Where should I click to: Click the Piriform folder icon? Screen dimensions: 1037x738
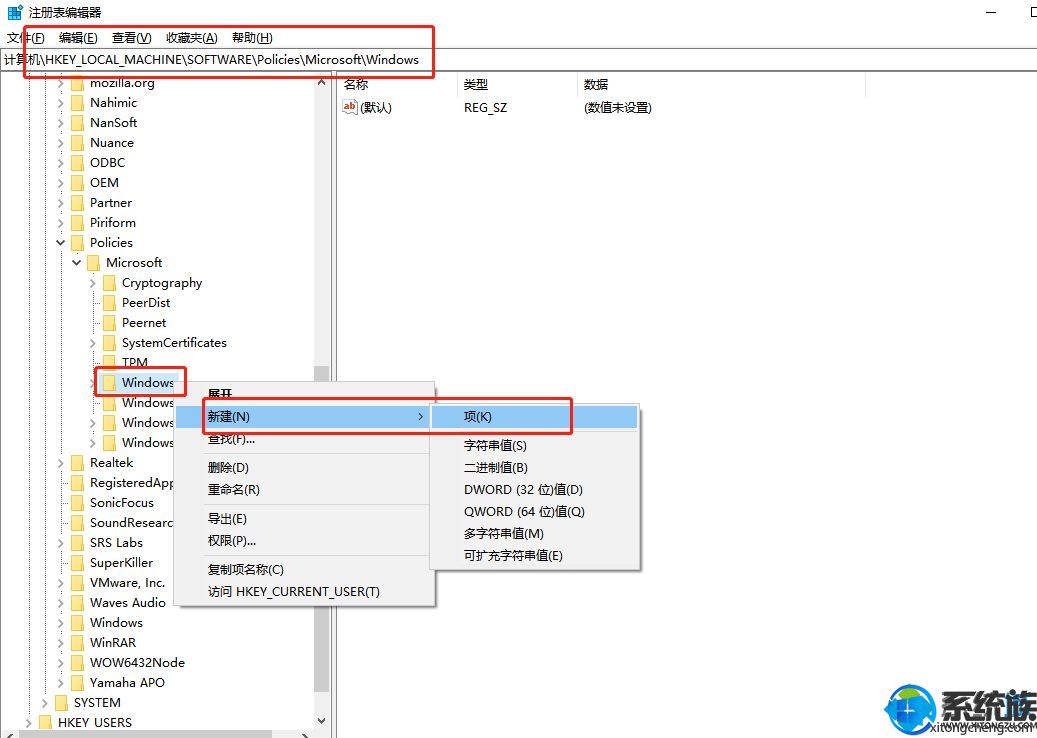(x=77, y=223)
